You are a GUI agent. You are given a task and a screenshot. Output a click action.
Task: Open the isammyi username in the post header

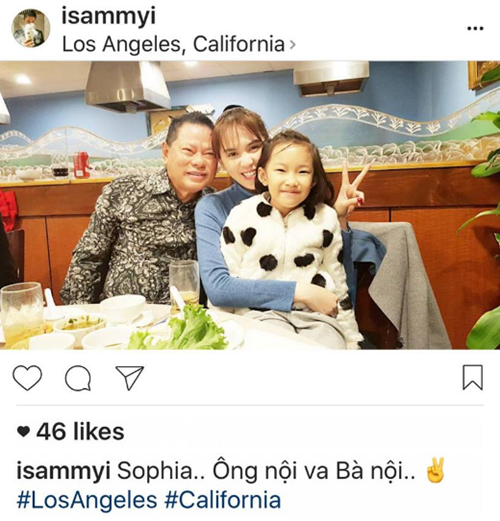pyautogui.click(x=109, y=16)
